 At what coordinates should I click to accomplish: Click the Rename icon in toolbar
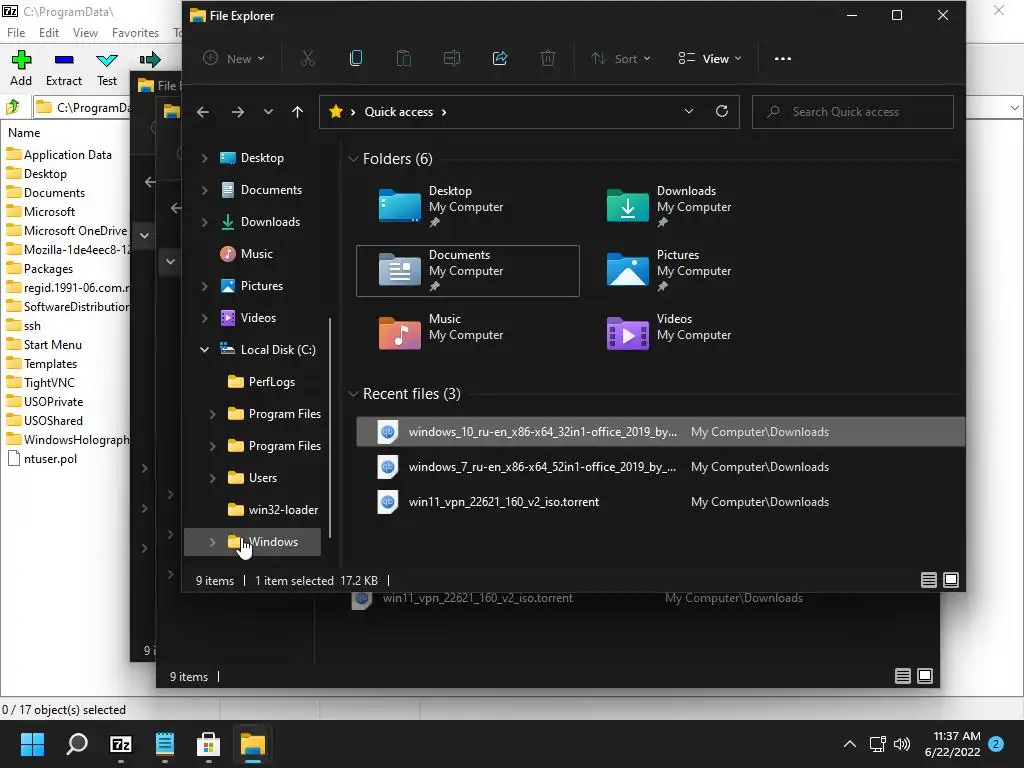tap(452, 59)
